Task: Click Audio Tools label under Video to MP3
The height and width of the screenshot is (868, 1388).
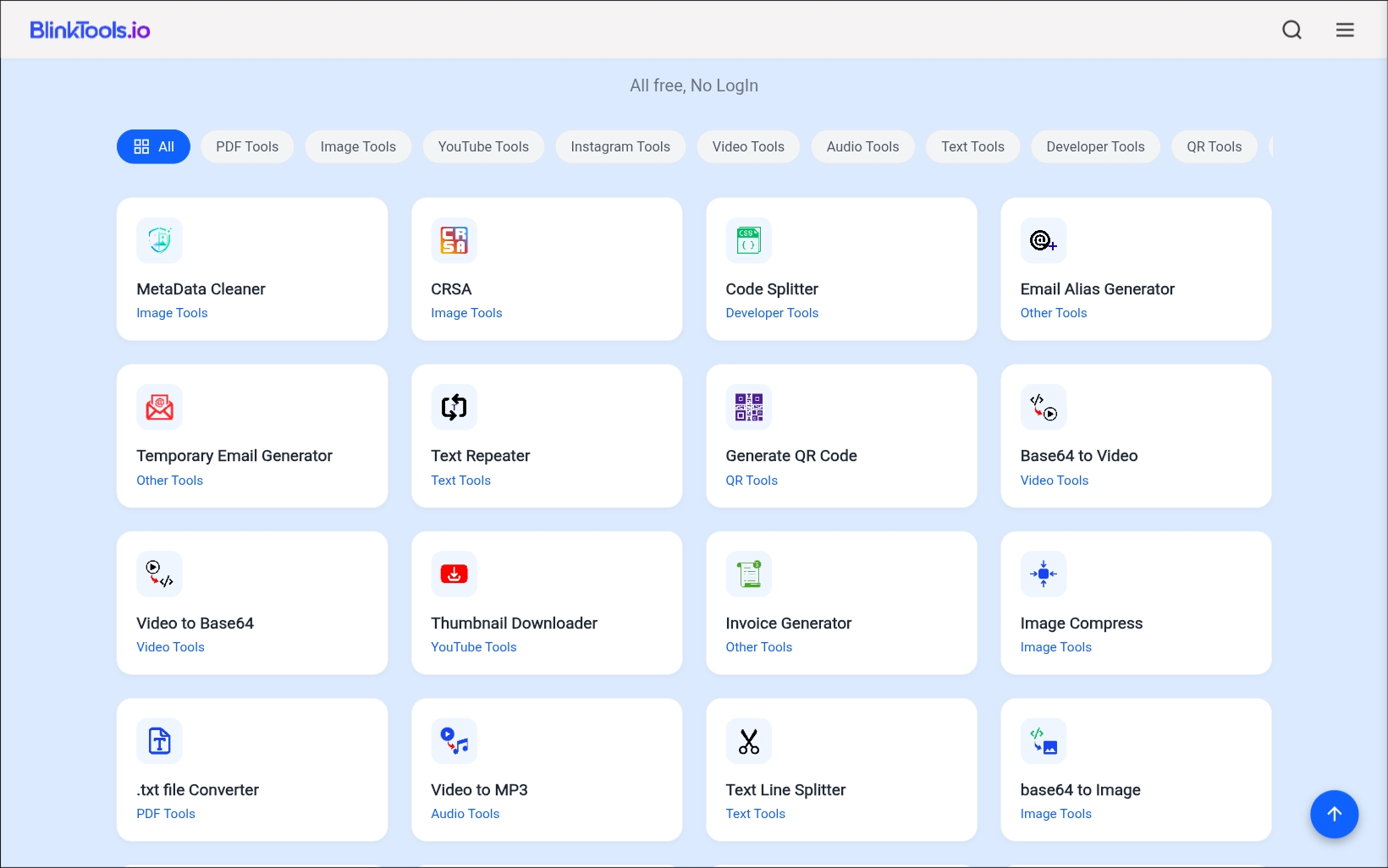Action: click(x=465, y=814)
